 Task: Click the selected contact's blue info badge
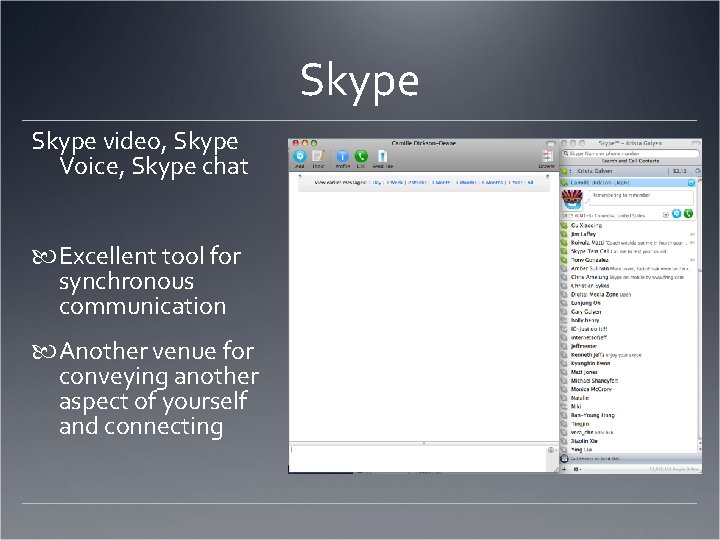point(691,183)
